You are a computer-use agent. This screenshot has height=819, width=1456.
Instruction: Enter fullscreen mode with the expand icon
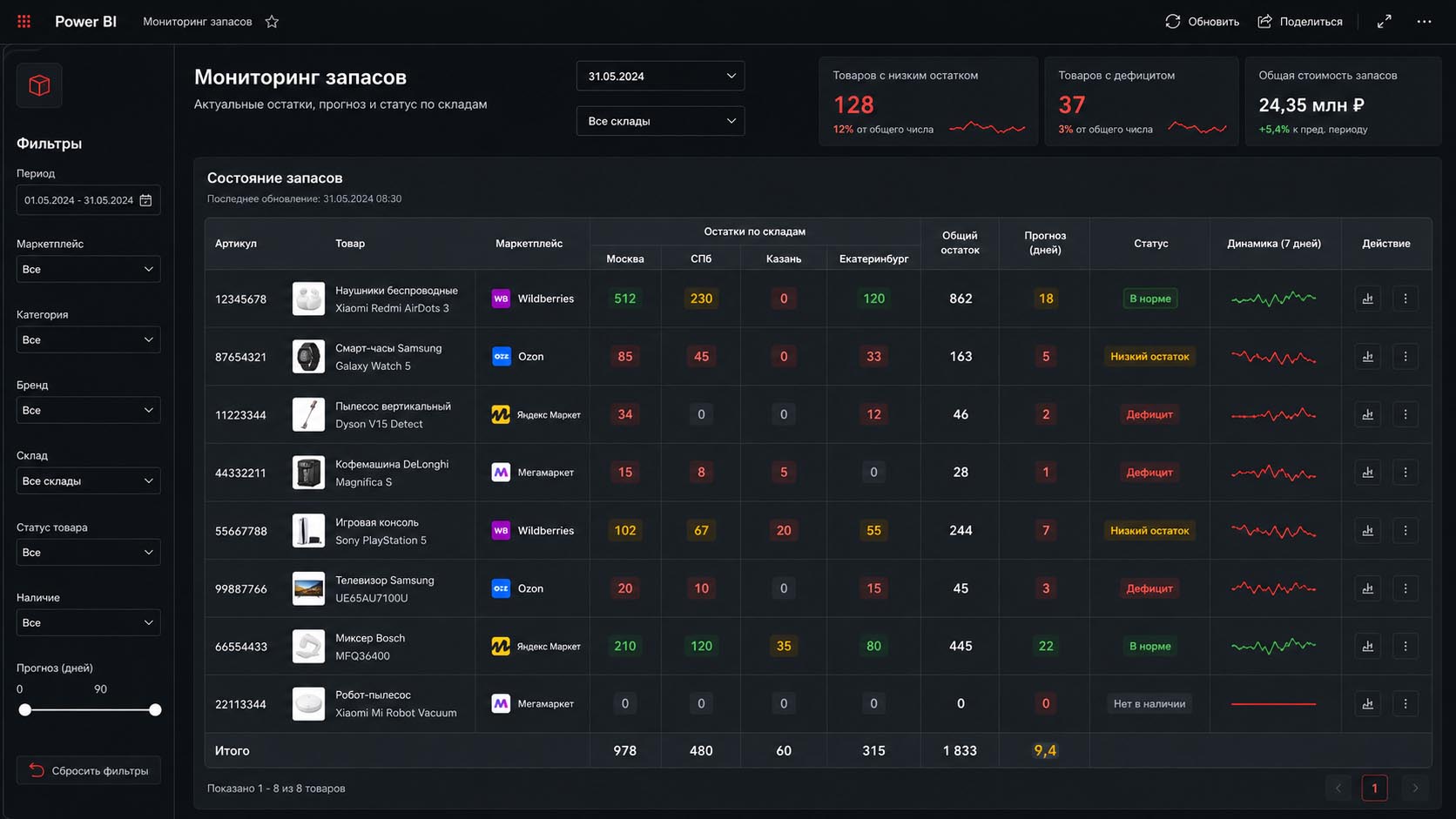pyautogui.click(x=1384, y=22)
